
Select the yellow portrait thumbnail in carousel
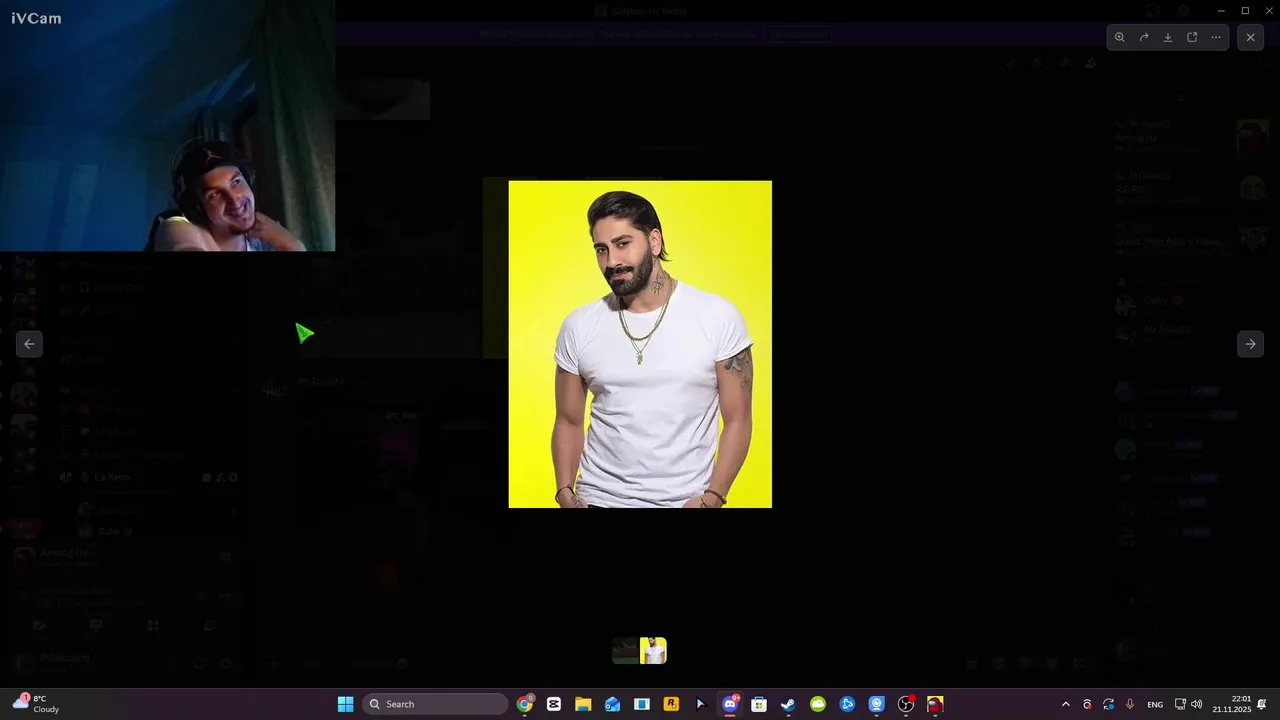[653, 651]
